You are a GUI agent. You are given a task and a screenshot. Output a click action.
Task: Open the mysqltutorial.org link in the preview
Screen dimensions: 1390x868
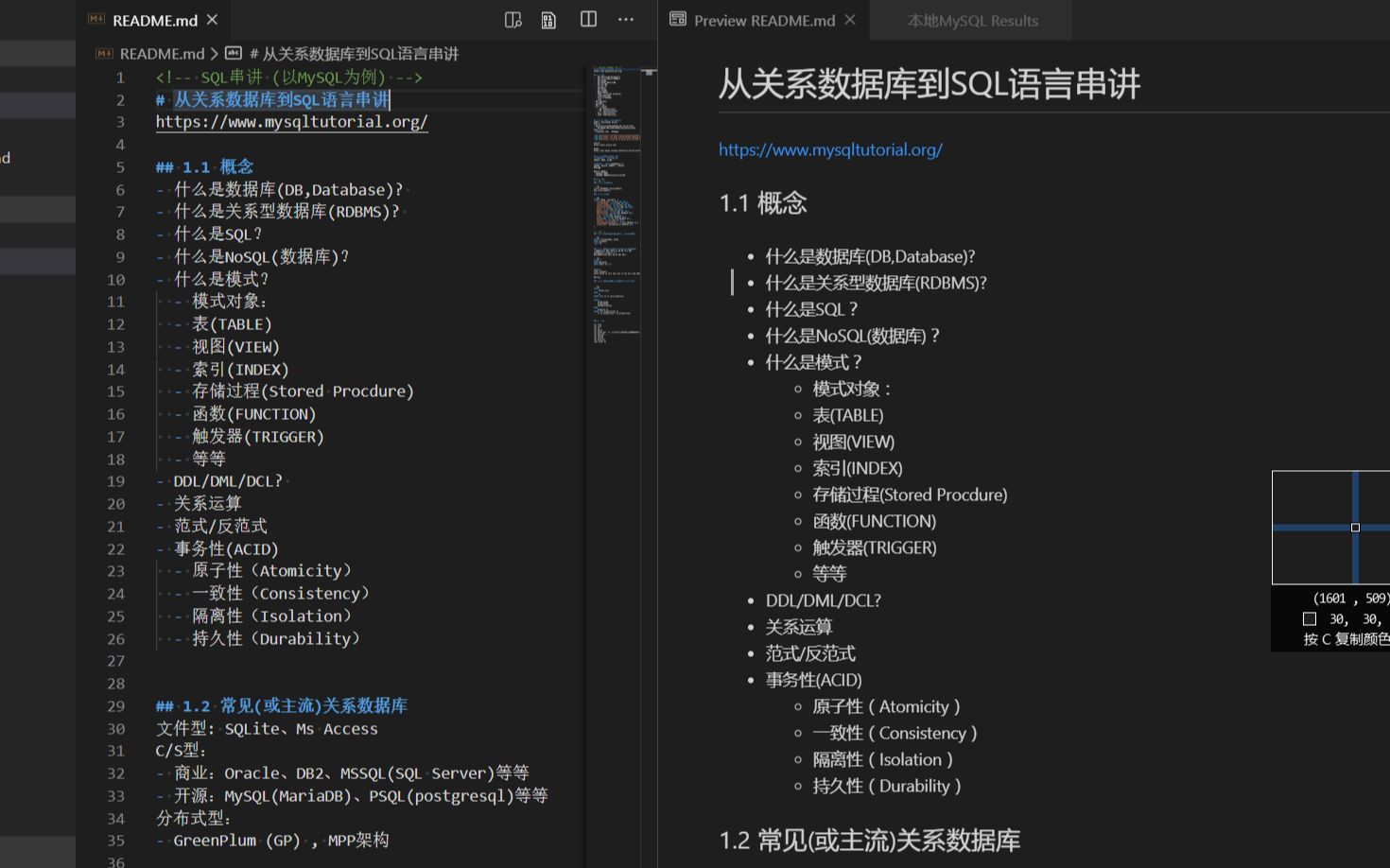coord(830,149)
